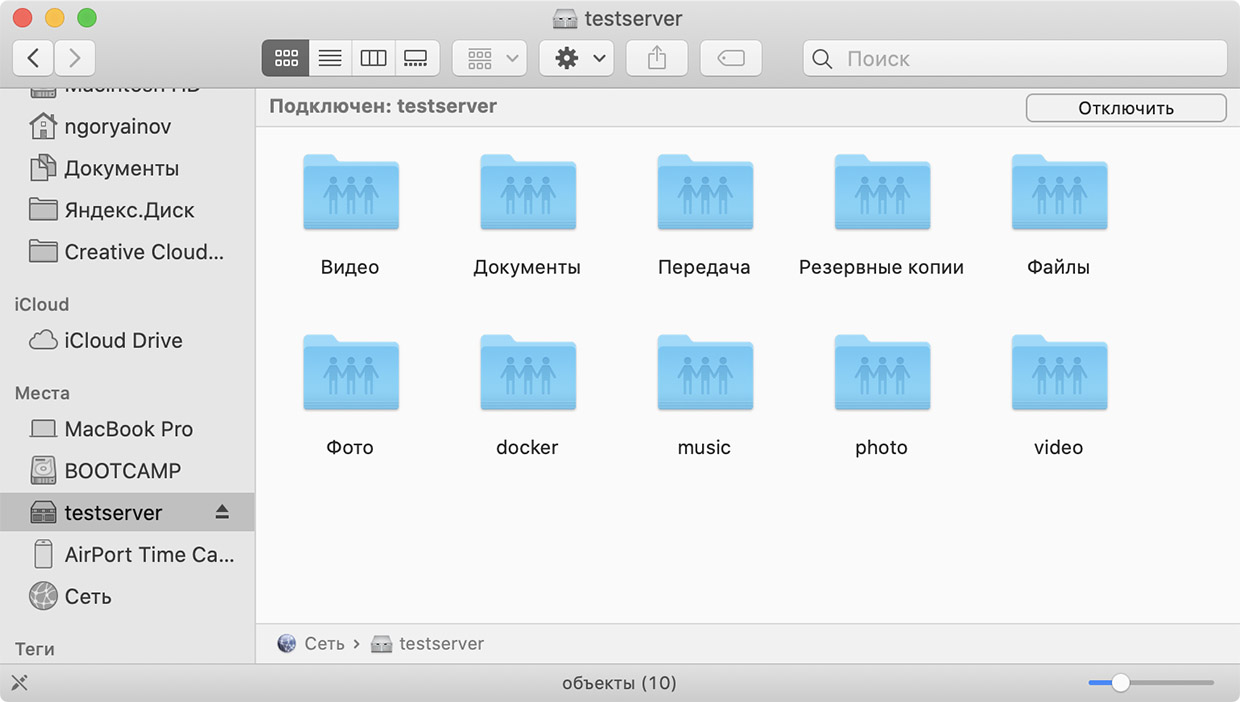Click the Share toolbar icon
Viewport: 1240px width, 702px height.
click(x=656, y=58)
